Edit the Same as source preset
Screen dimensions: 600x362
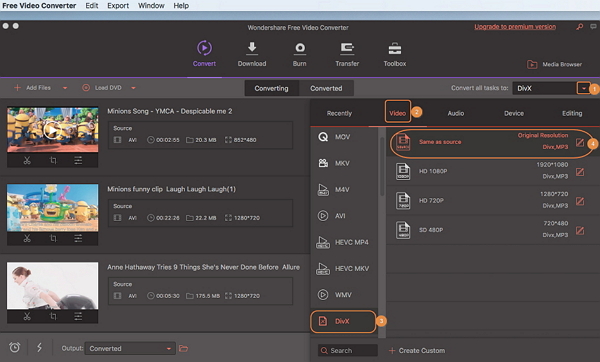pyautogui.click(x=580, y=143)
